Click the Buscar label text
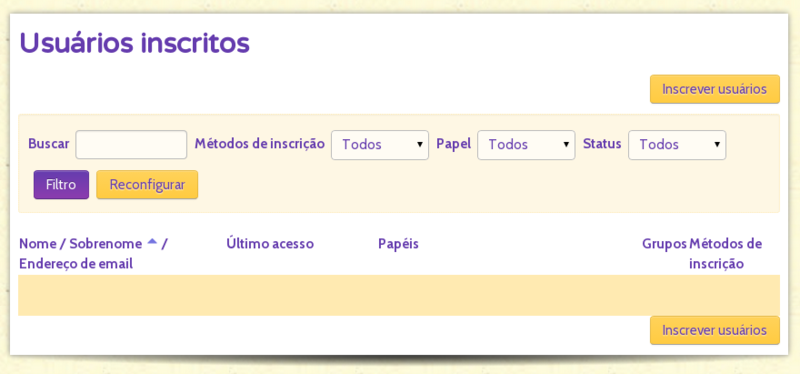800x374 pixels. click(x=48, y=143)
